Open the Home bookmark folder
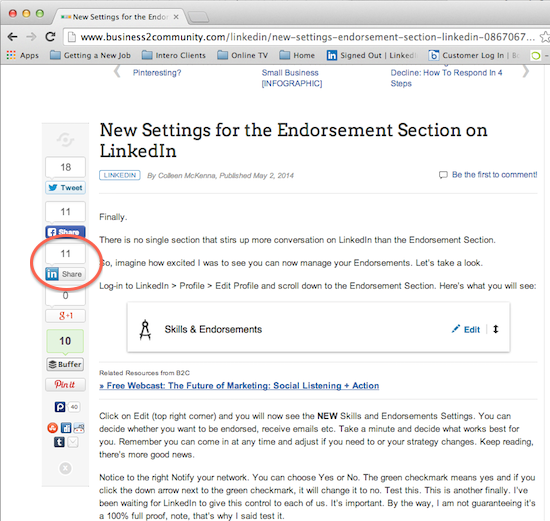Viewport: 550px width, 521px height. [x=297, y=55]
